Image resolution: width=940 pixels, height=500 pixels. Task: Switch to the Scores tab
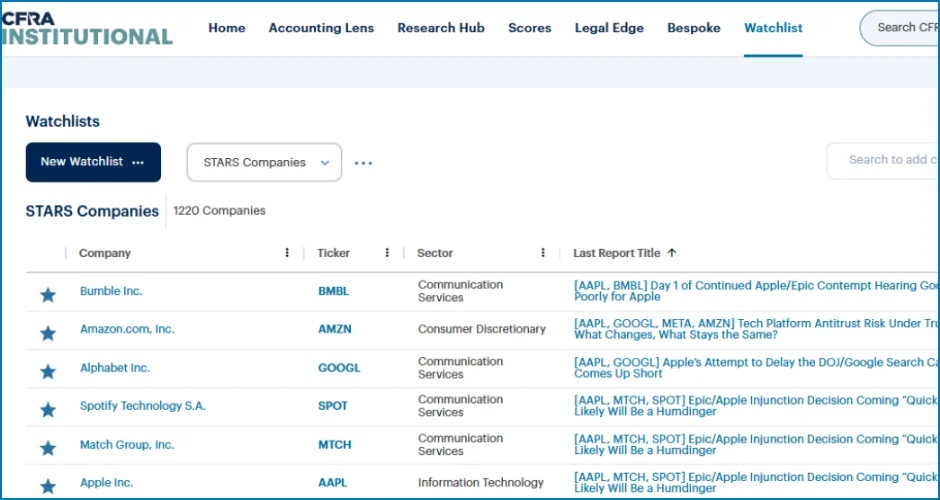click(530, 28)
